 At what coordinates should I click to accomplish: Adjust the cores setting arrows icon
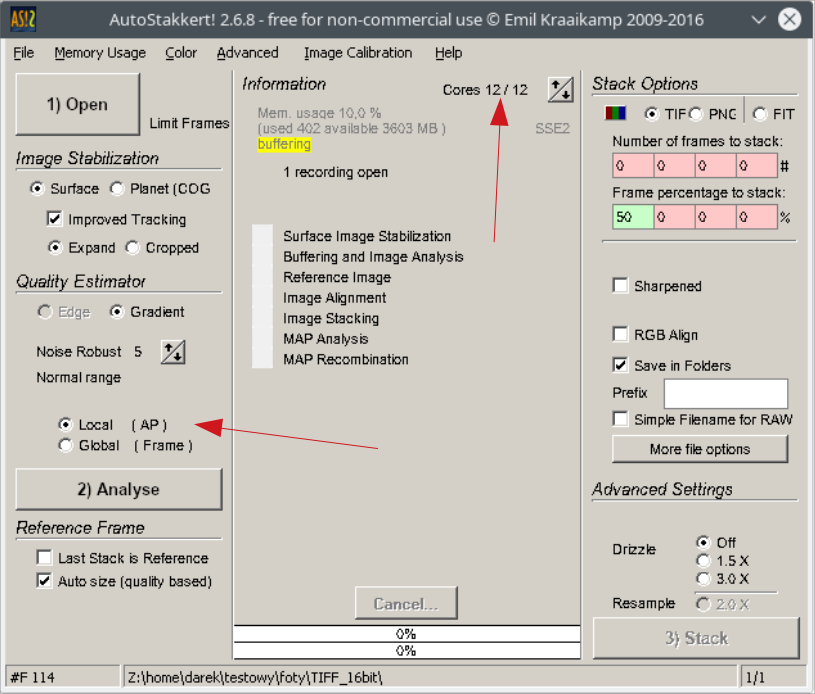coord(561,89)
